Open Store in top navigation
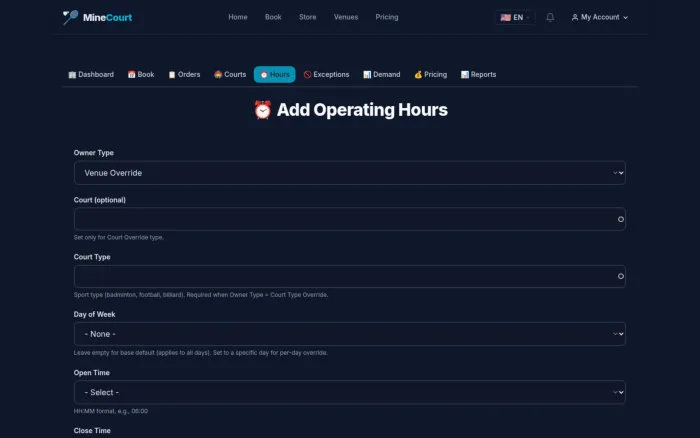This screenshot has height=438, width=700. point(308,17)
